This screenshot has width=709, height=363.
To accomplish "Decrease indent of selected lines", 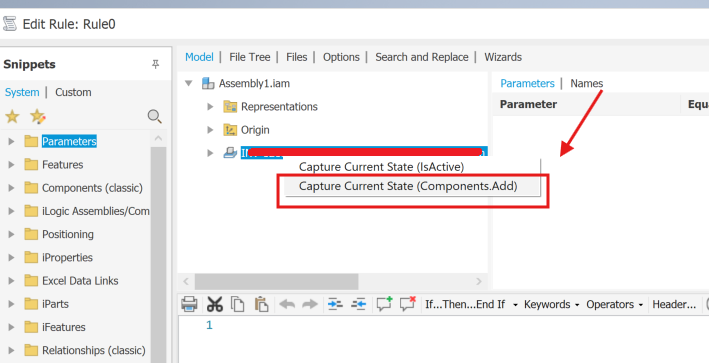I will pyautogui.click(x=359, y=304).
